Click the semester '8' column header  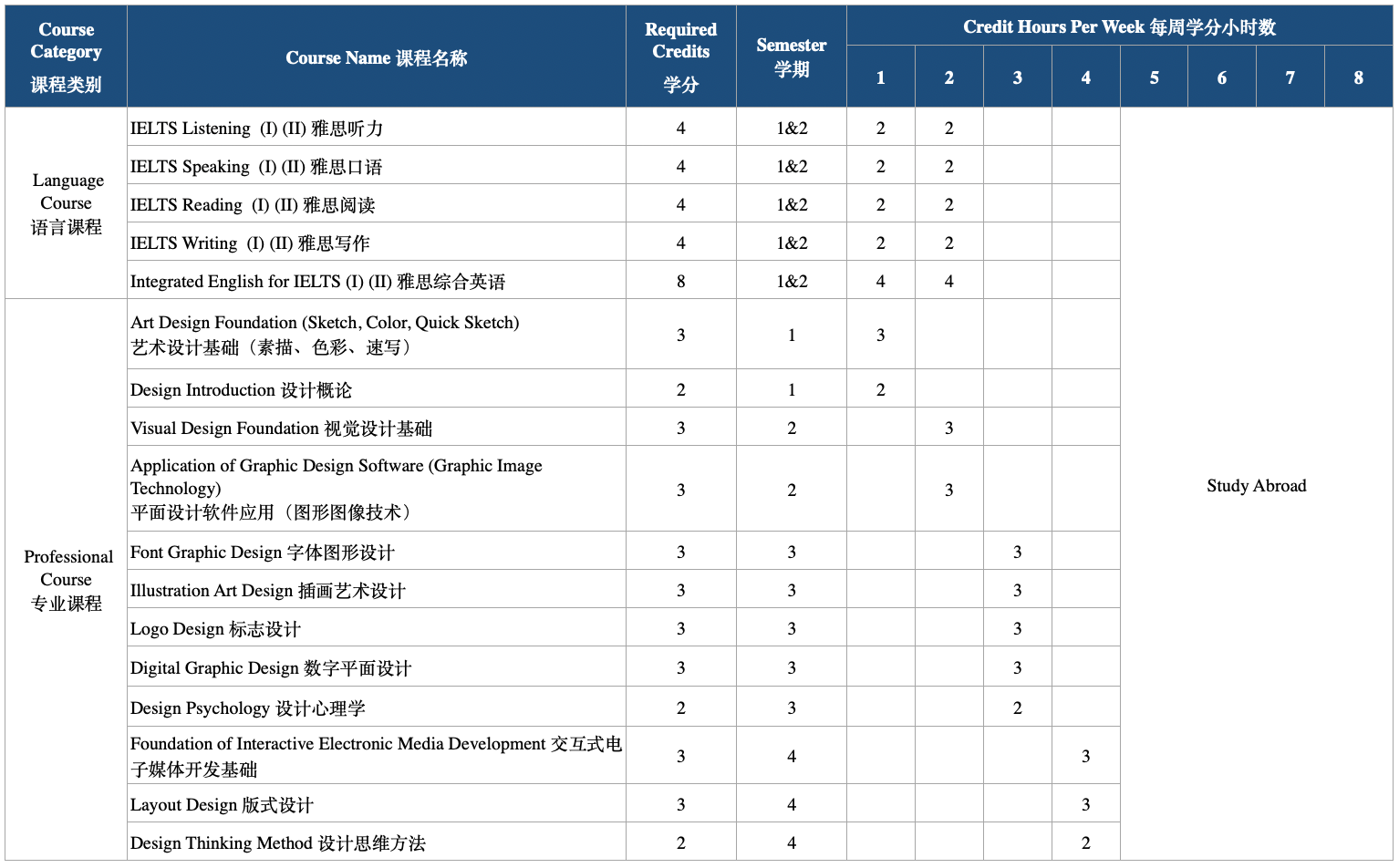(1358, 77)
